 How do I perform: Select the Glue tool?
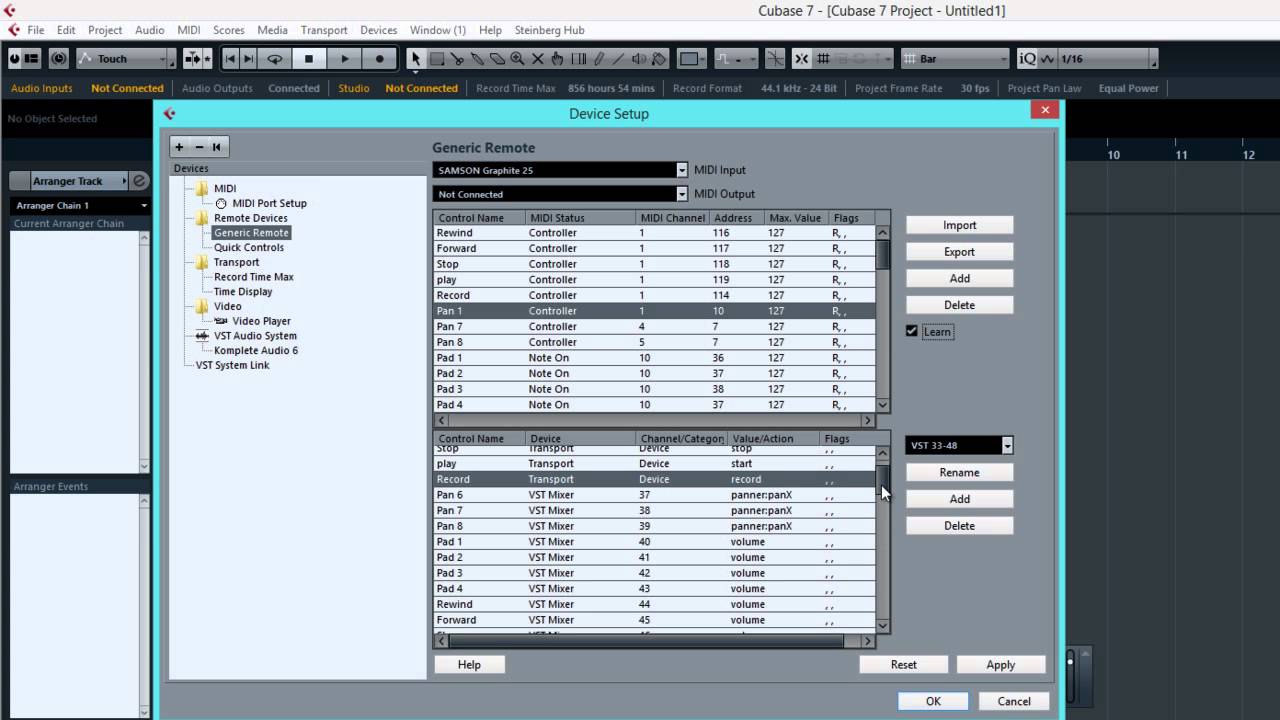(477, 59)
